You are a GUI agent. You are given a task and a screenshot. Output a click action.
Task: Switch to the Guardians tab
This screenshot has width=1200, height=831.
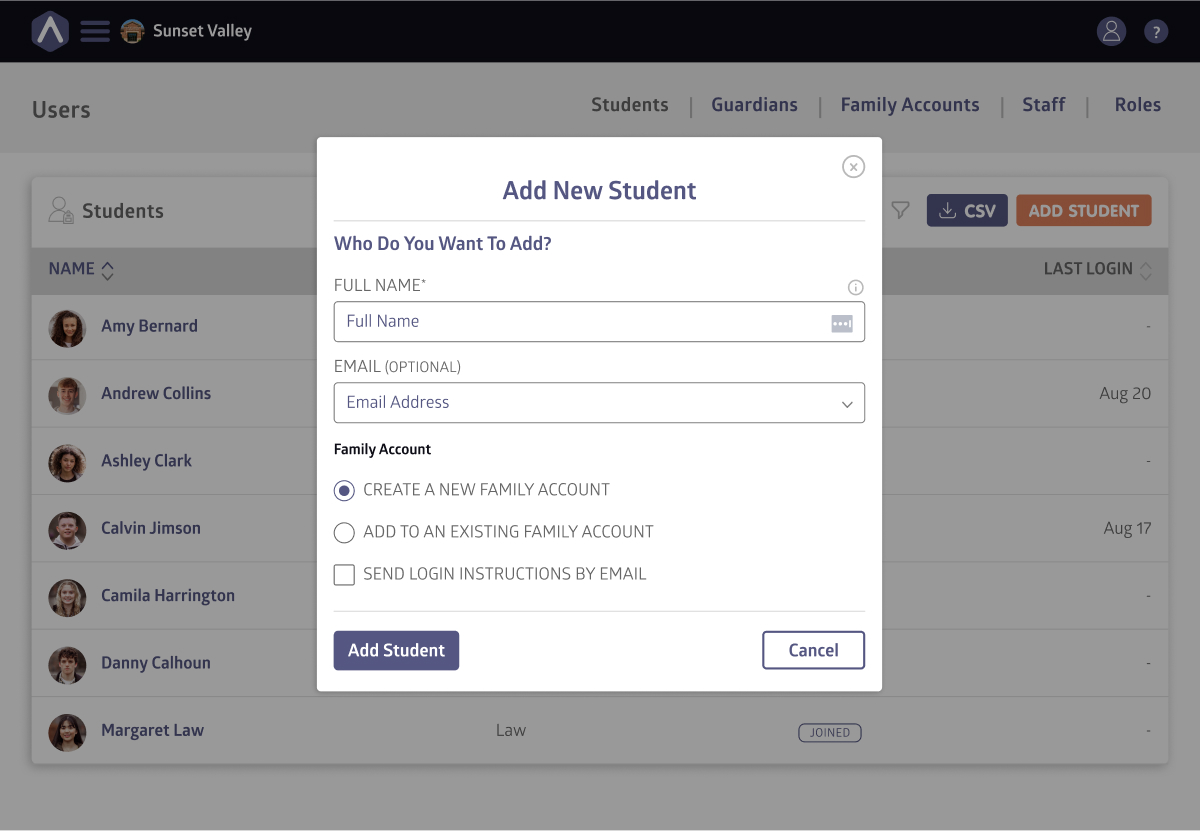point(754,105)
